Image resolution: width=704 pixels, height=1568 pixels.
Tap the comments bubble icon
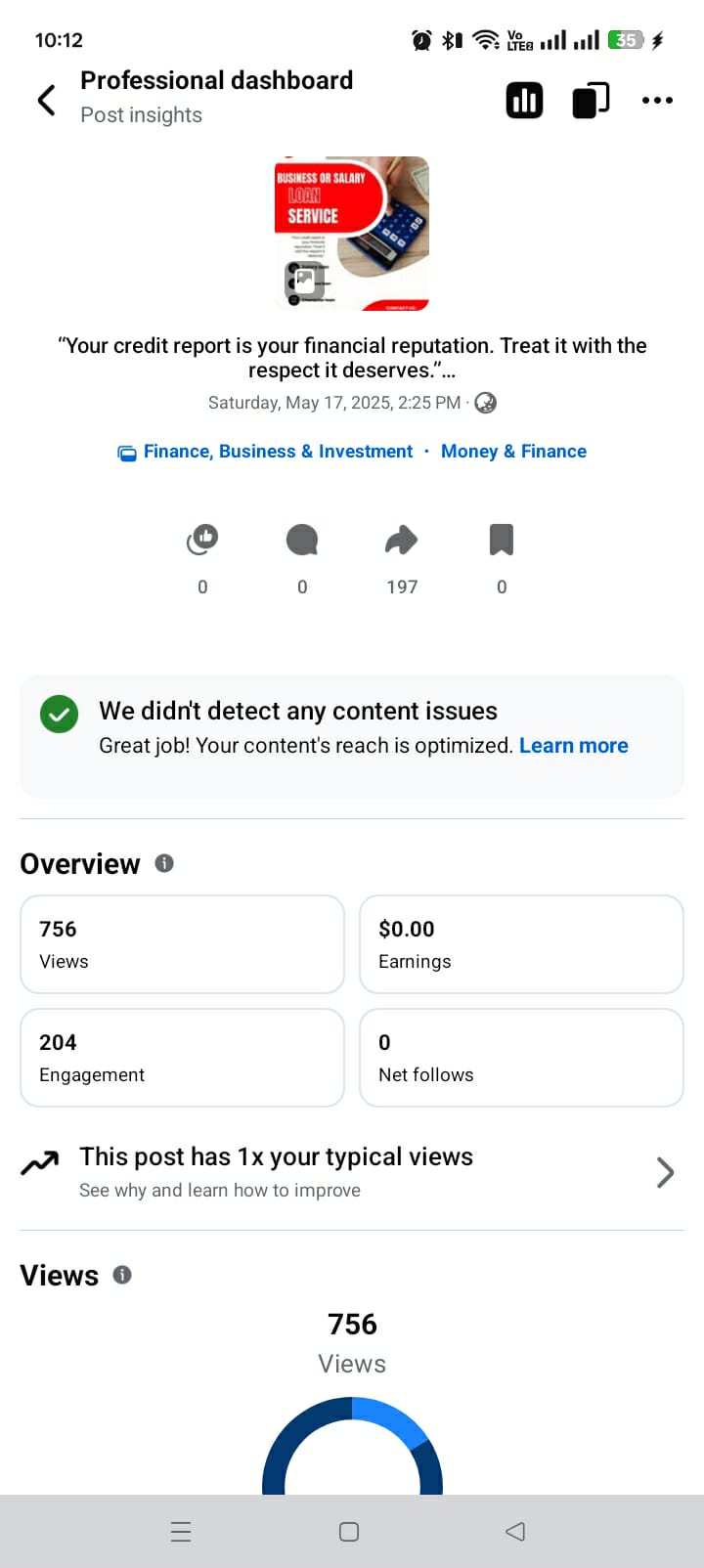pyautogui.click(x=302, y=540)
